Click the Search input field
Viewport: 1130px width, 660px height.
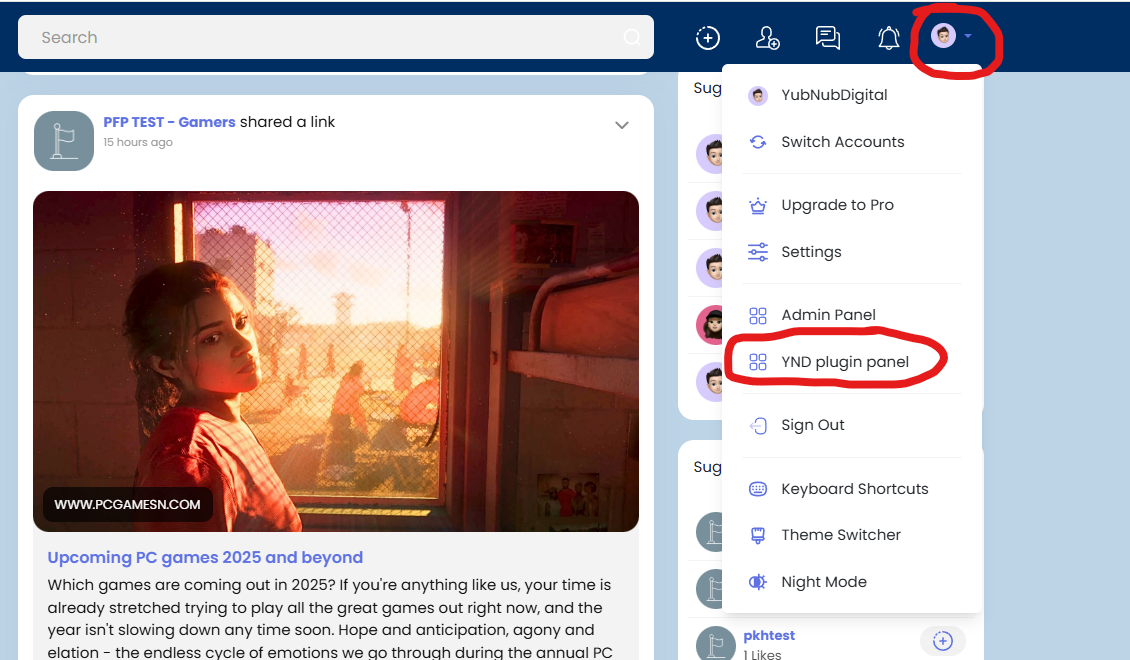[335, 37]
